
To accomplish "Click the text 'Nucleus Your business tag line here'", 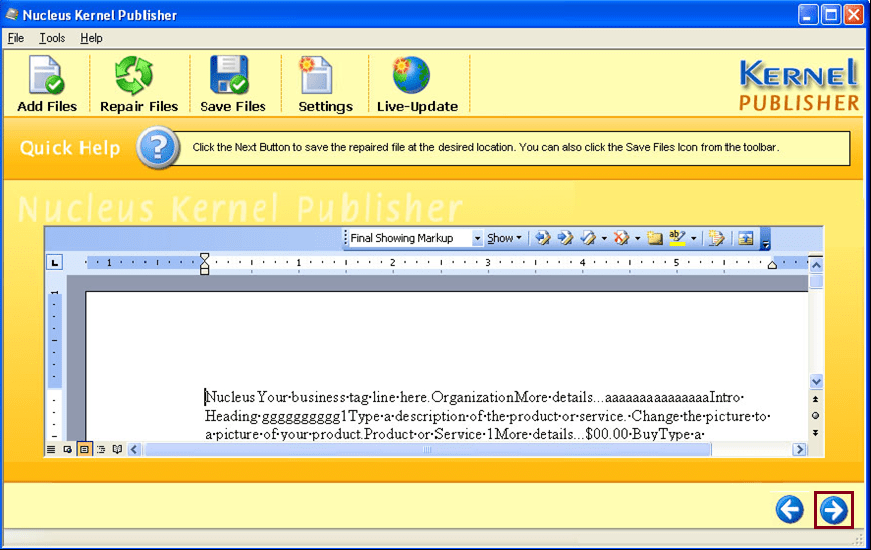I will tap(317, 398).
